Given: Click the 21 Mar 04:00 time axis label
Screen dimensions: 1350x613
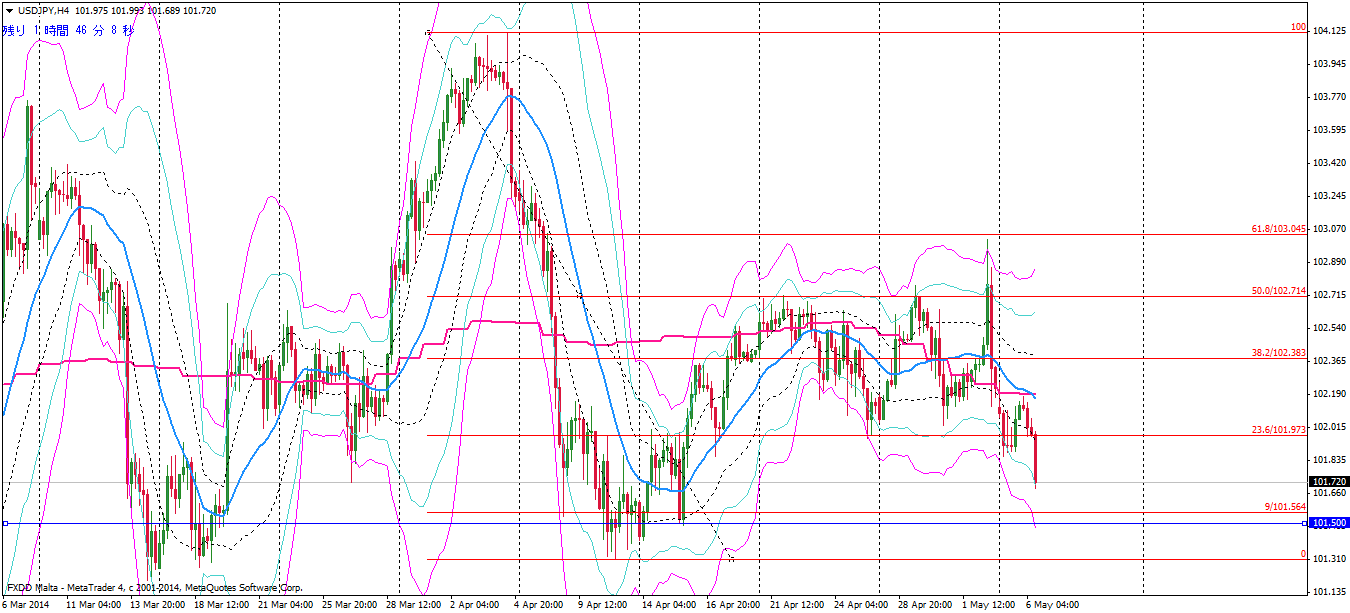Looking at the screenshot, I should coord(287,605).
